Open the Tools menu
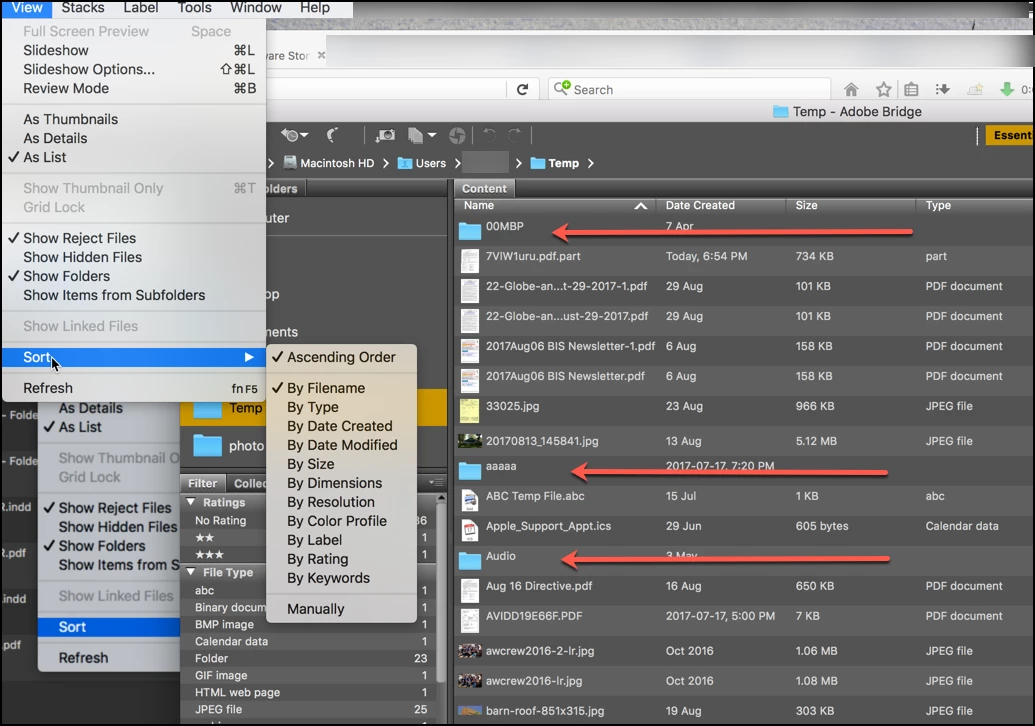Viewport: 1035px width, 726px height. [195, 8]
